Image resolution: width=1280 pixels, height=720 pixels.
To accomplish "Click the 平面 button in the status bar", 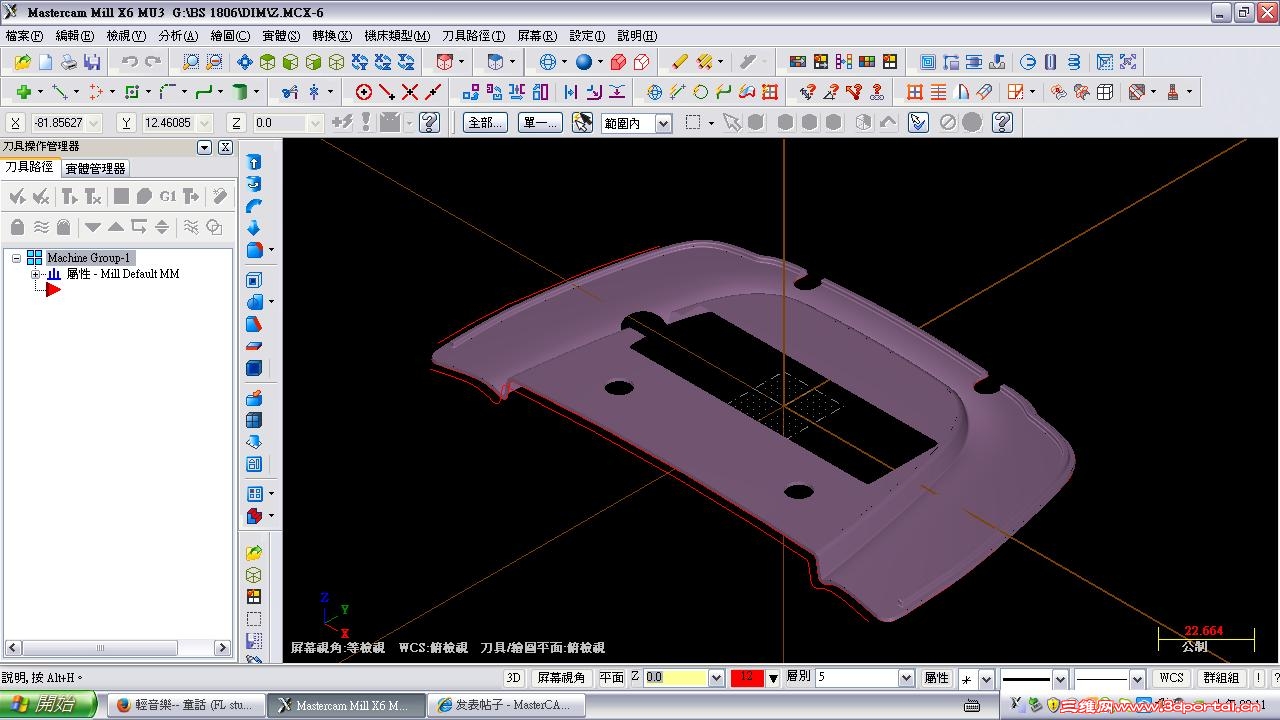I will tap(611, 677).
